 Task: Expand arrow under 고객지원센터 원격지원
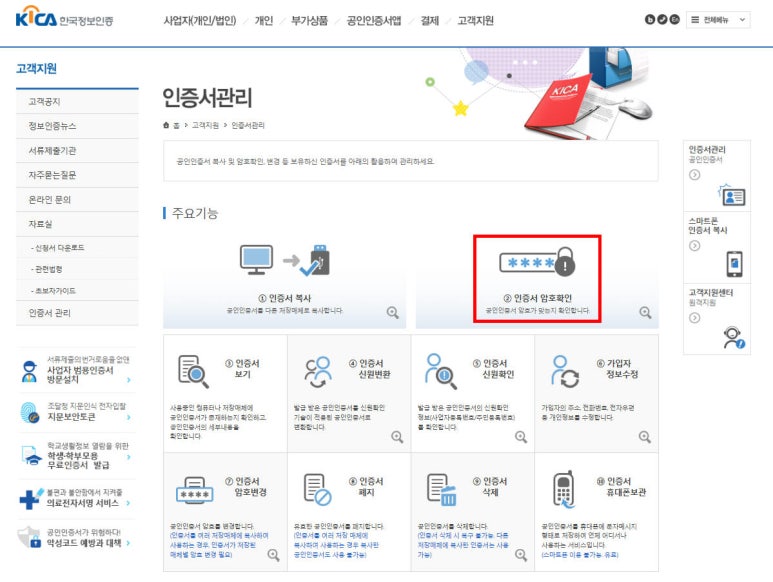pyautogui.click(x=694, y=318)
